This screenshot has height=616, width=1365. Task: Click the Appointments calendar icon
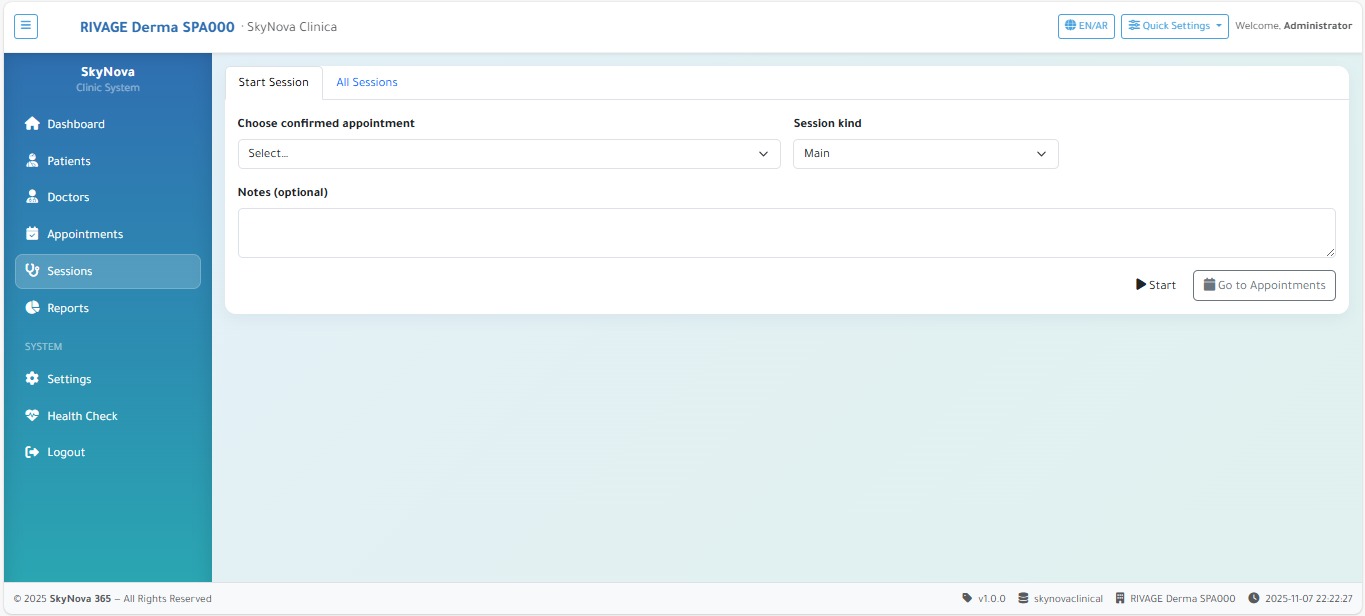click(32, 234)
